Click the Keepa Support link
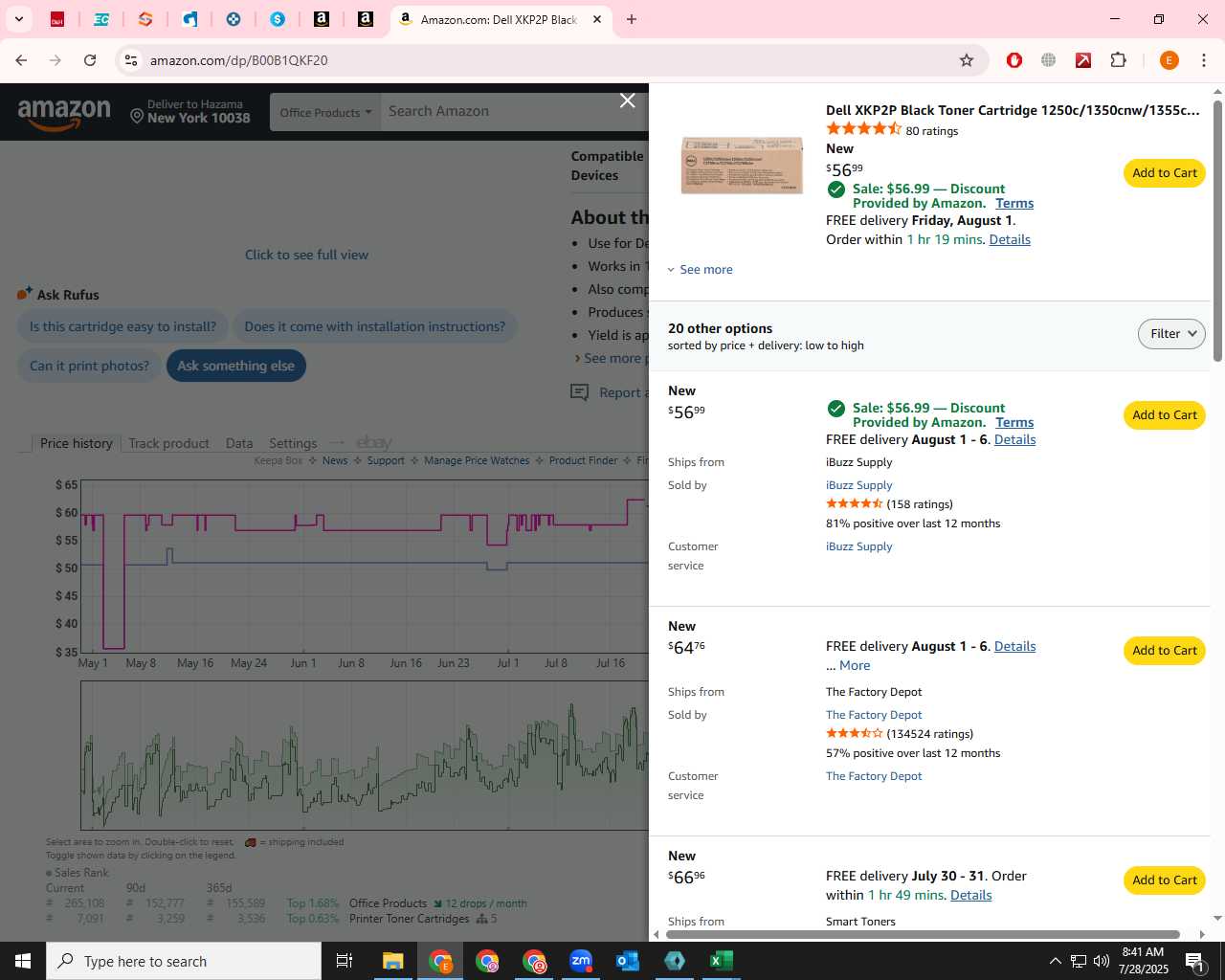Screen dimensions: 1225x980 386,460
